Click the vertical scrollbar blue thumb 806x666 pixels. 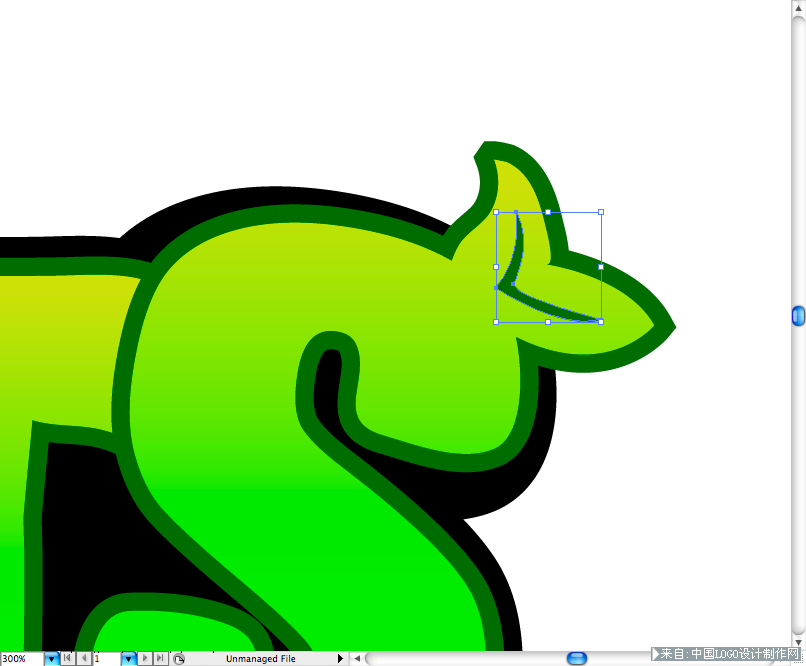click(798, 316)
